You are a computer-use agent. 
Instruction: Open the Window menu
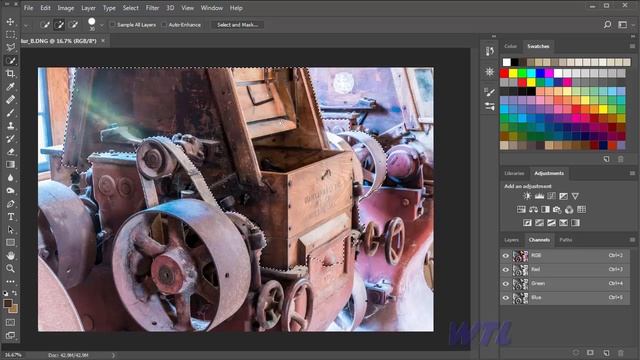click(212, 8)
